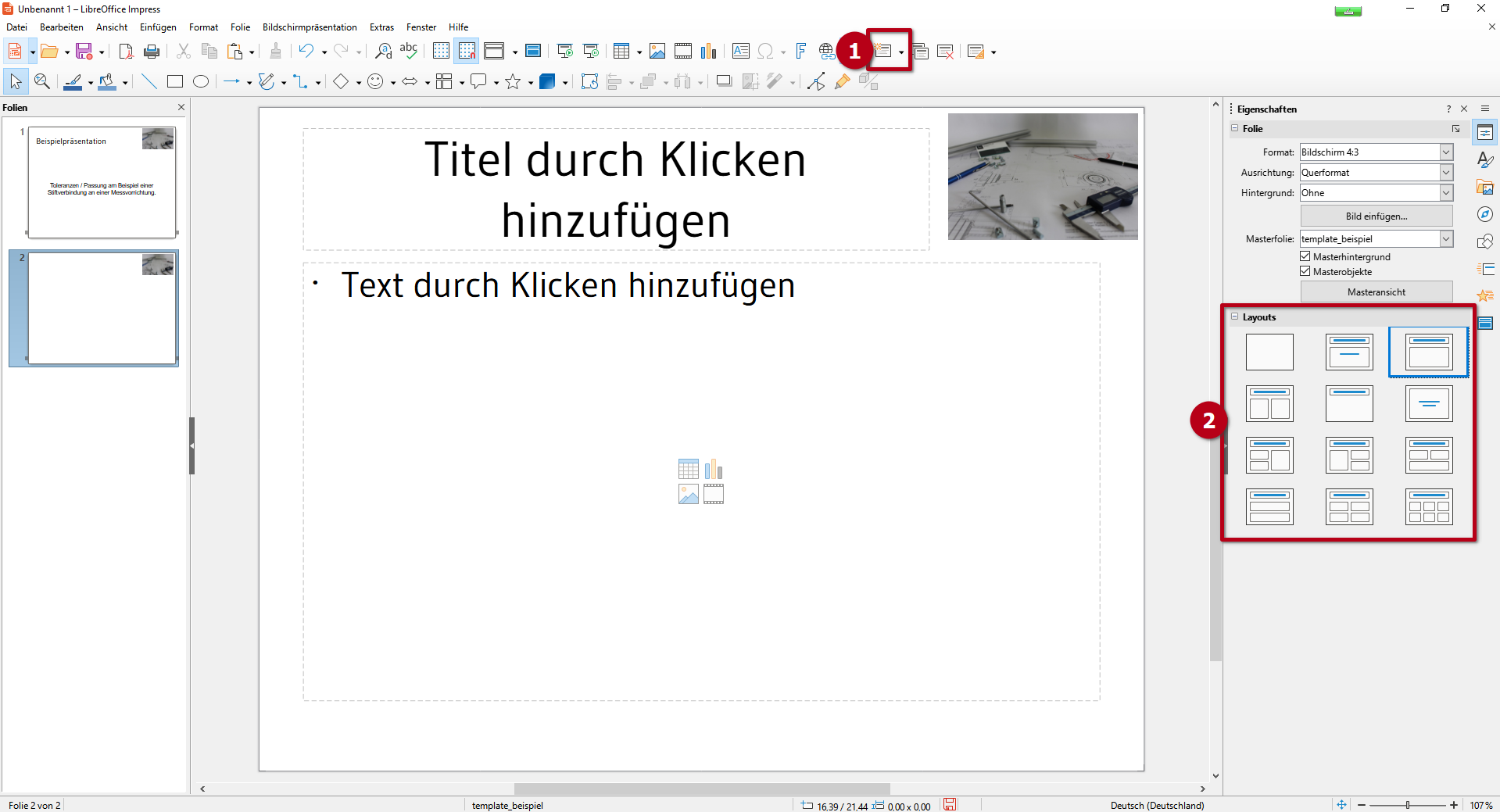Click the Masteransicht button
1500x812 pixels.
[x=1376, y=291]
